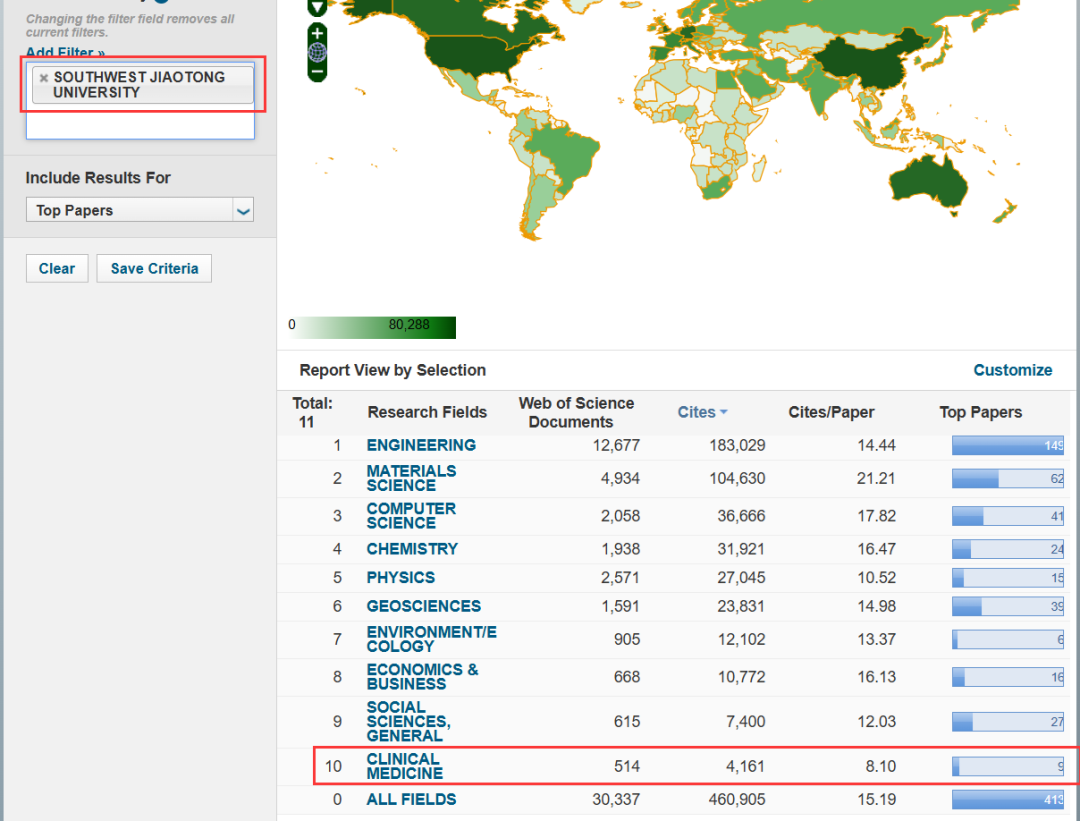1080x821 pixels.
Task: Select All Fields' 460,905 cites value
Action: coord(737,799)
